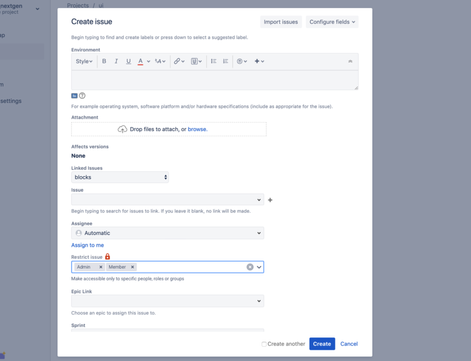Open the insert link tool
The image size is (471, 361).
[x=179, y=61]
